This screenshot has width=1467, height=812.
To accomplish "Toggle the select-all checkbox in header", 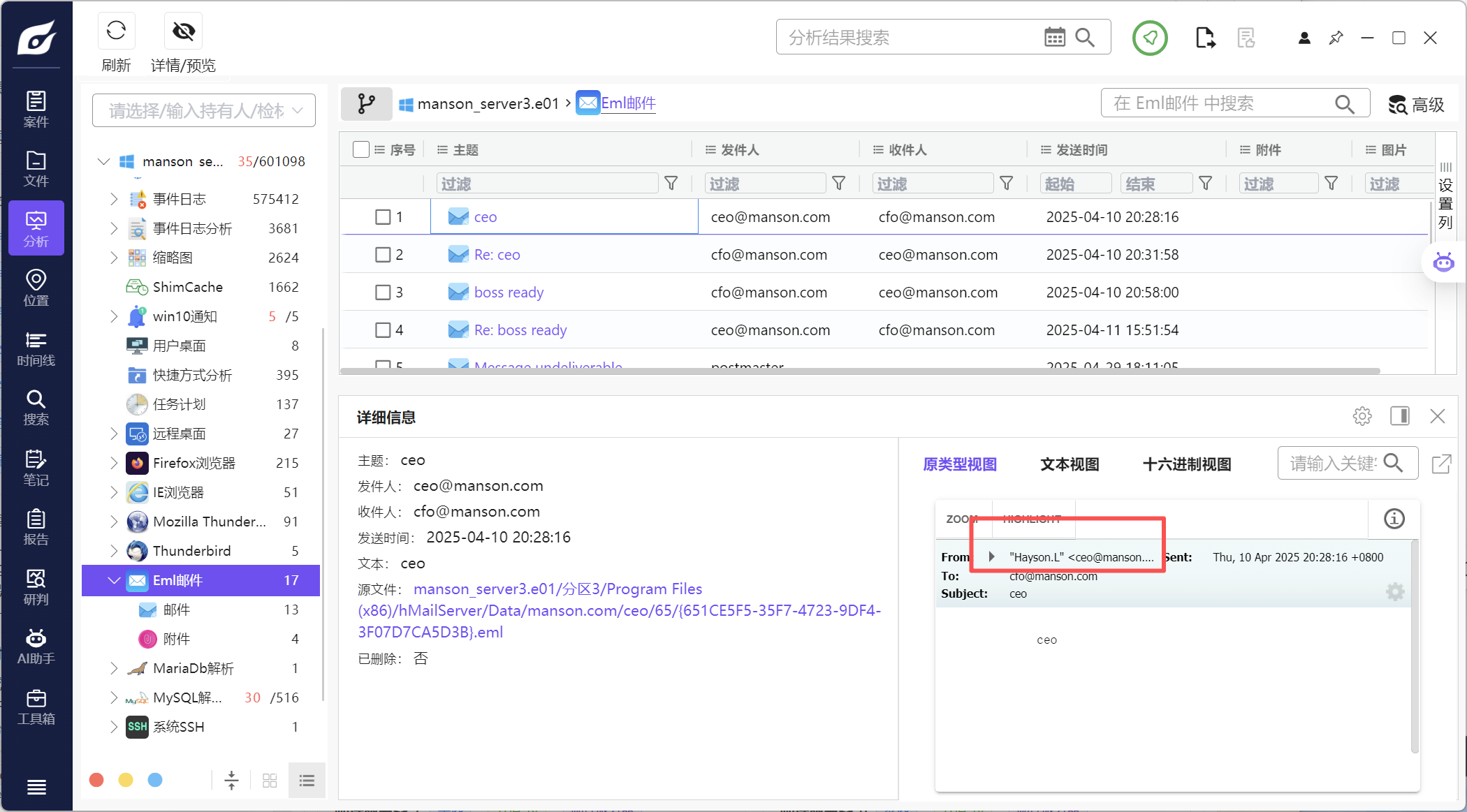I will pyautogui.click(x=361, y=149).
